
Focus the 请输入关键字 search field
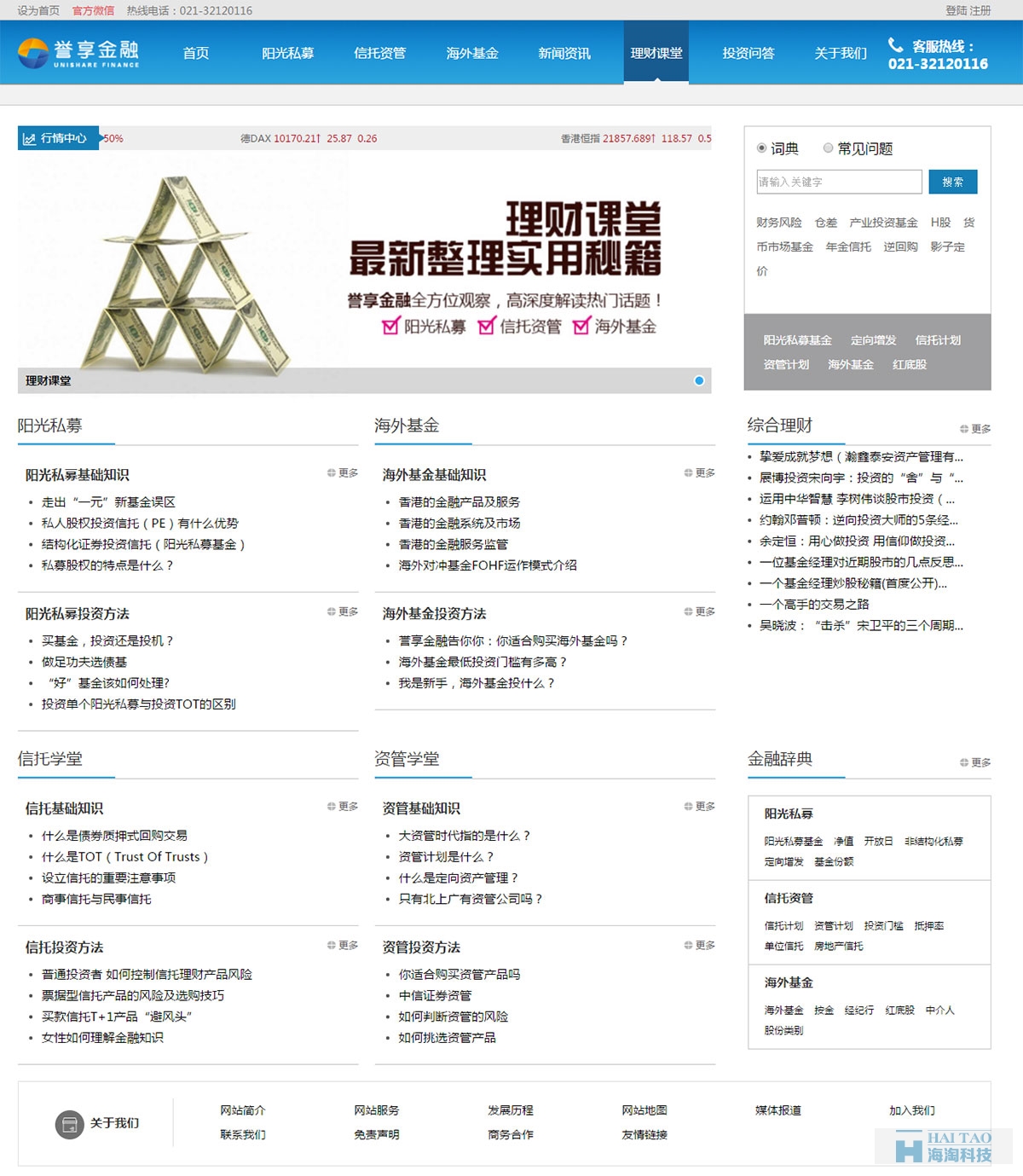839,182
